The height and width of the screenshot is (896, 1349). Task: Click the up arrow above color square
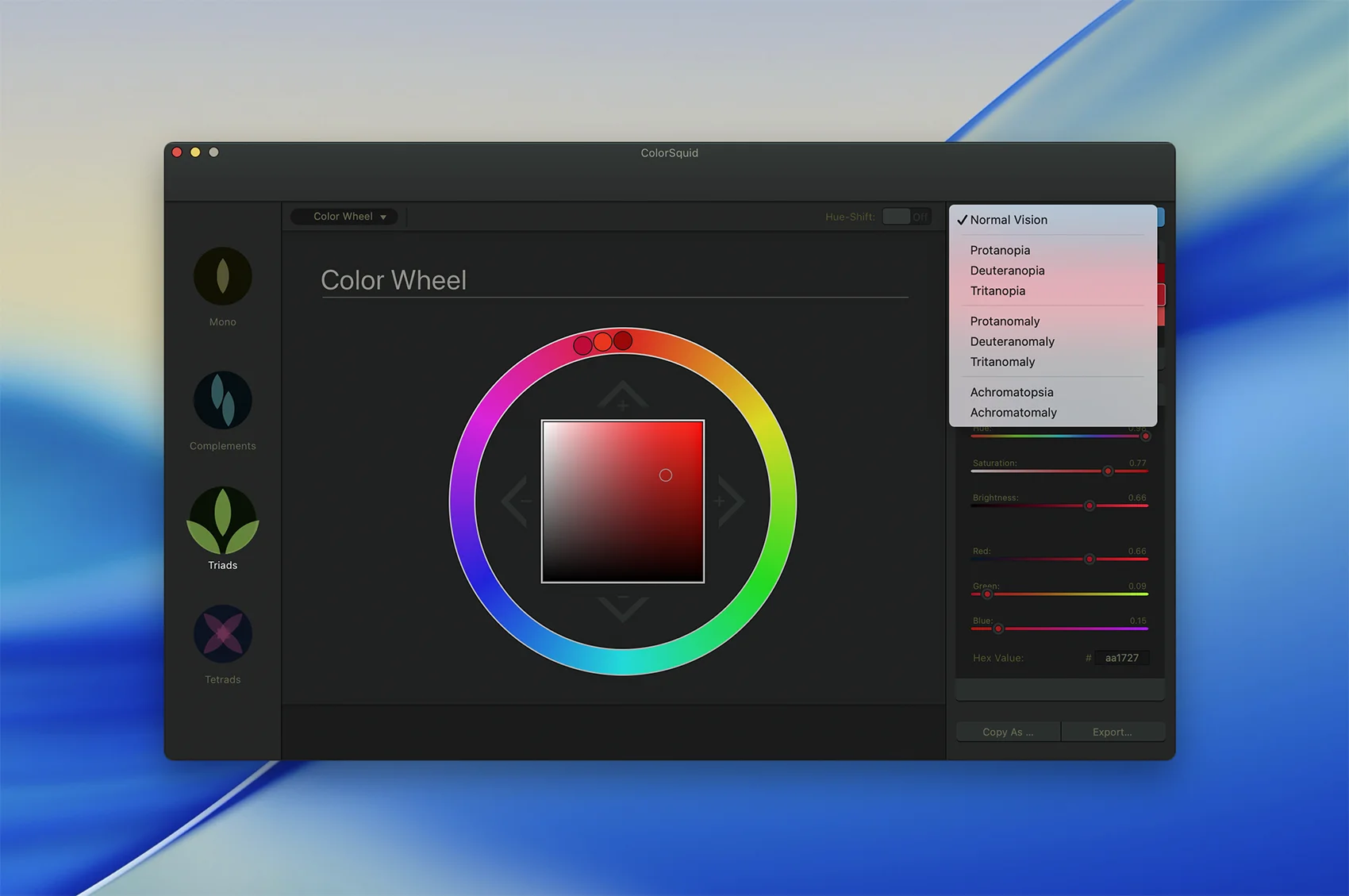623,395
